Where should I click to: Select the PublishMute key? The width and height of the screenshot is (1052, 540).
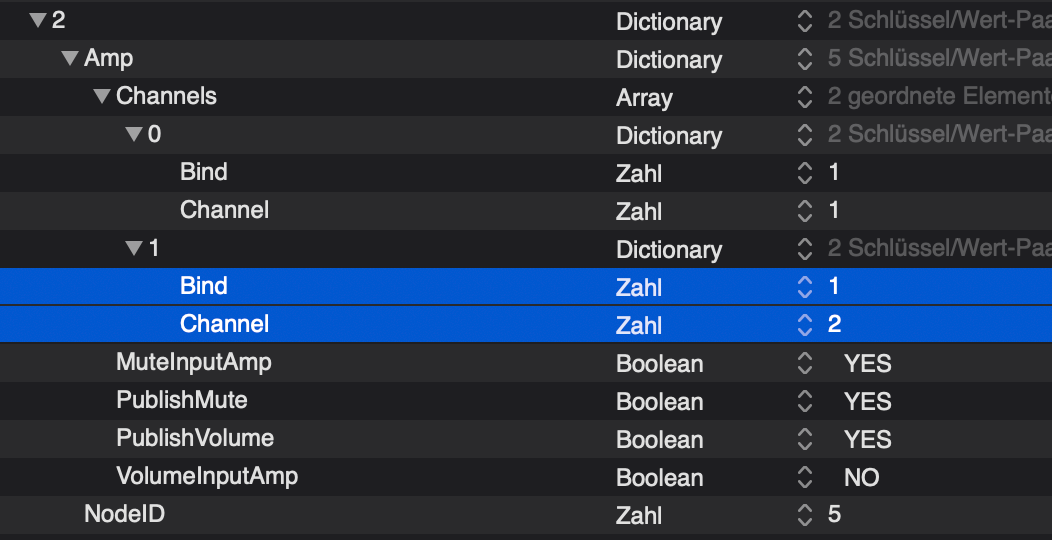[x=181, y=401]
